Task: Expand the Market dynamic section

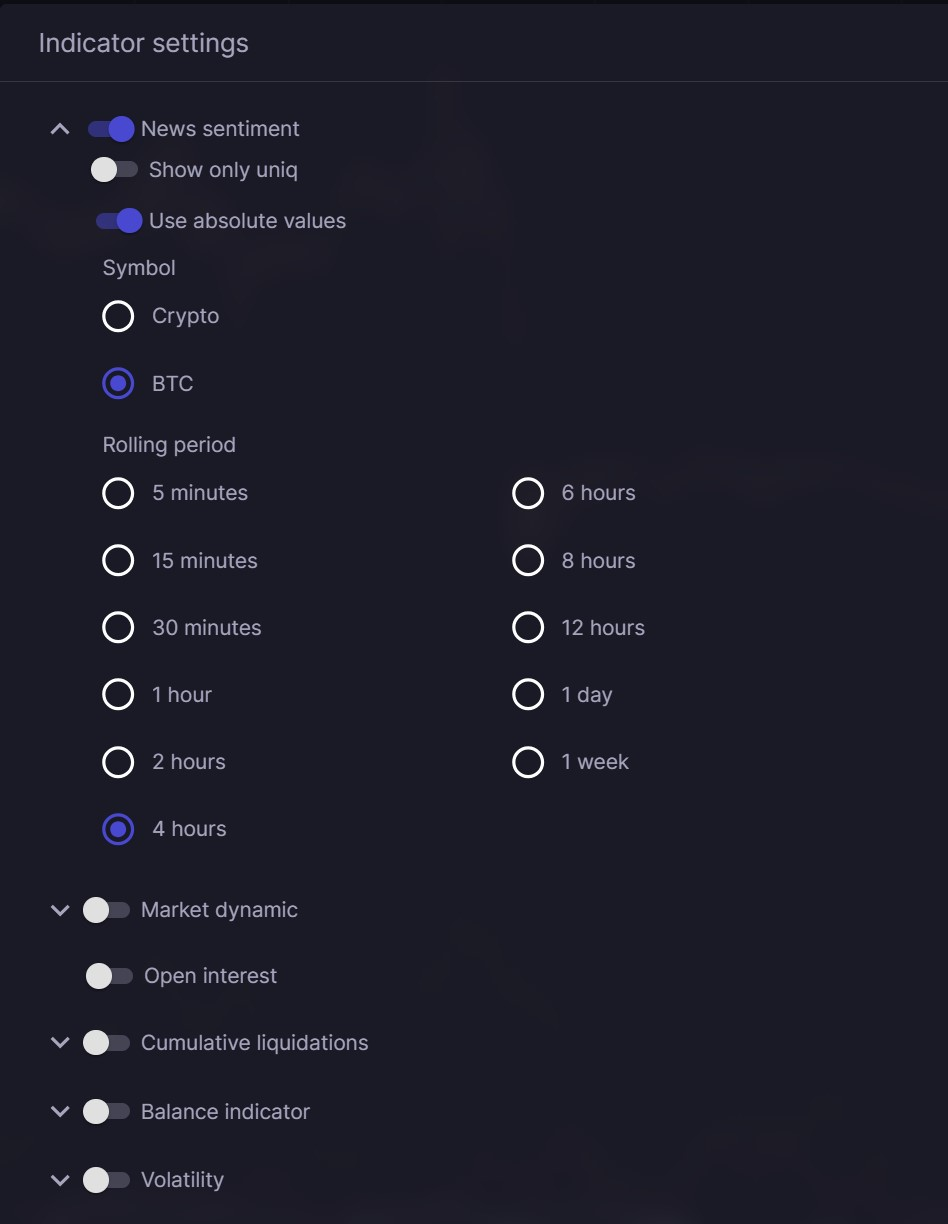Action: pos(60,910)
